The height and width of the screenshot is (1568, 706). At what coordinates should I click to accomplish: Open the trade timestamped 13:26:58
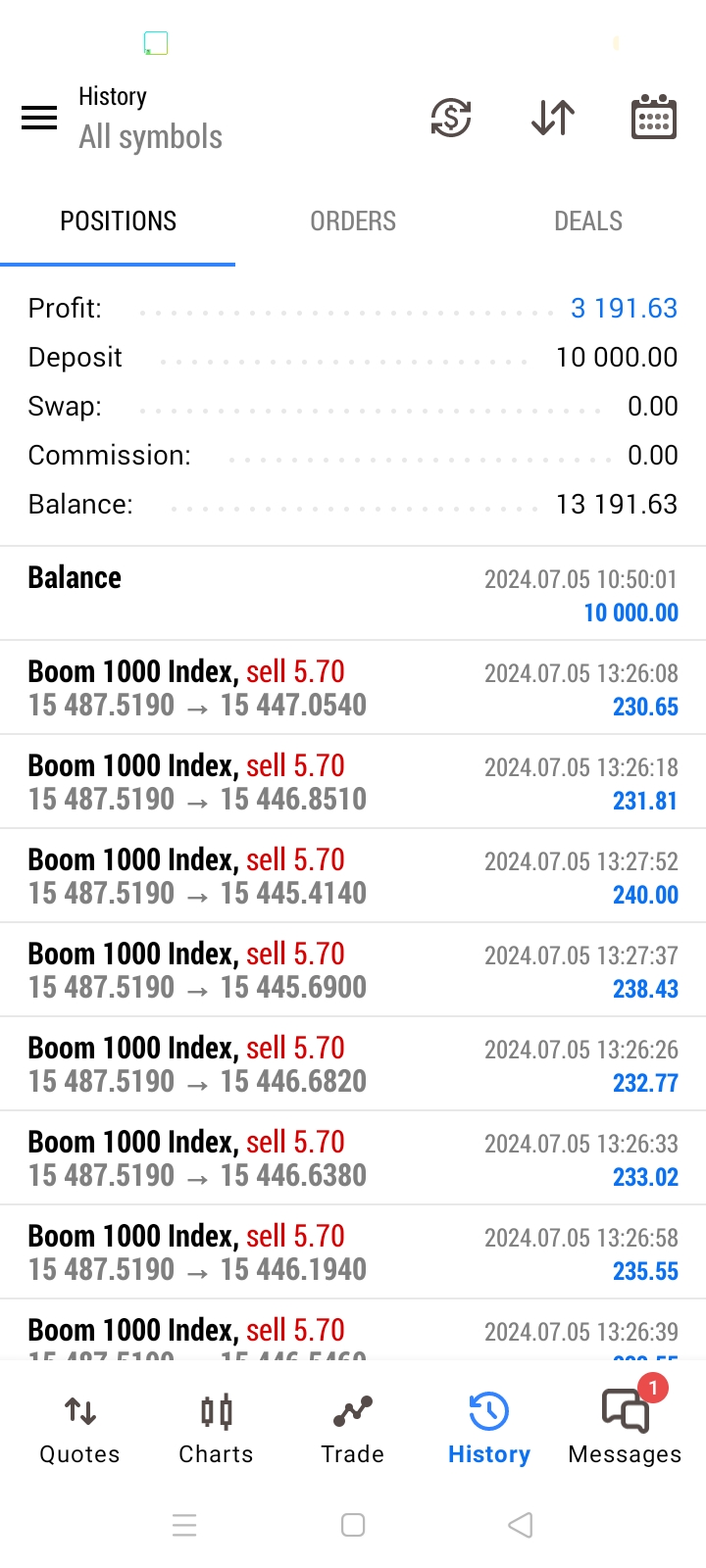(353, 1252)
